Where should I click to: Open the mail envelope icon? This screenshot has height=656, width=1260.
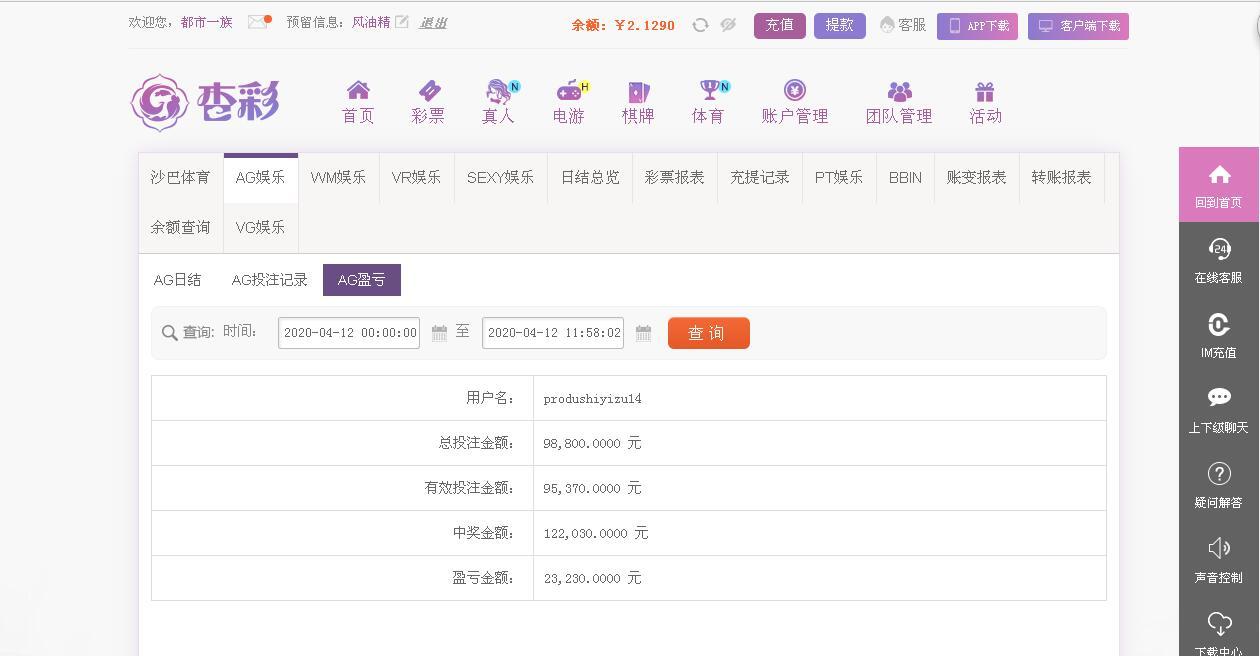coord(259,21)
